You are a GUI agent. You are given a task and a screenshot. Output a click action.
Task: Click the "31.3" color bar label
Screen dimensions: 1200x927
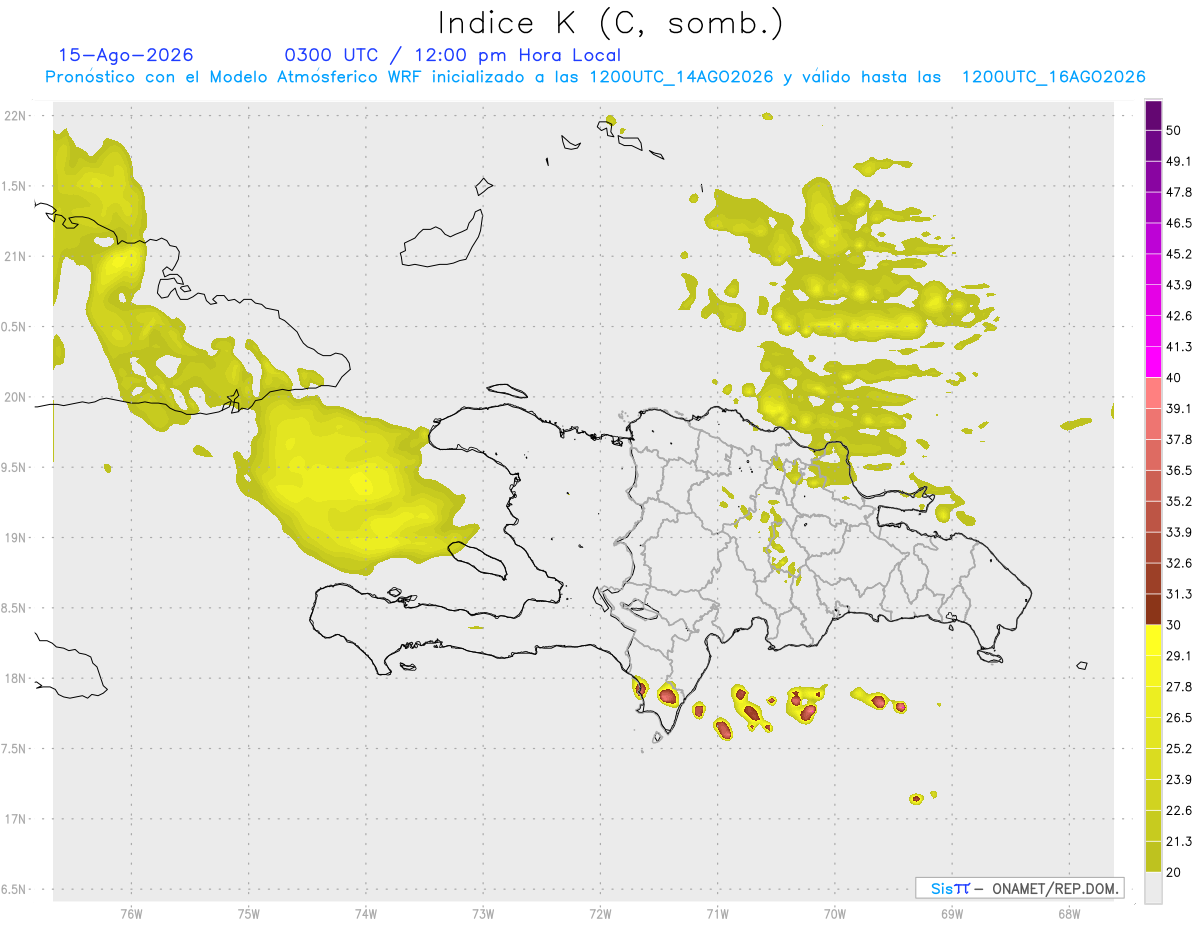tap(1179, 594)
